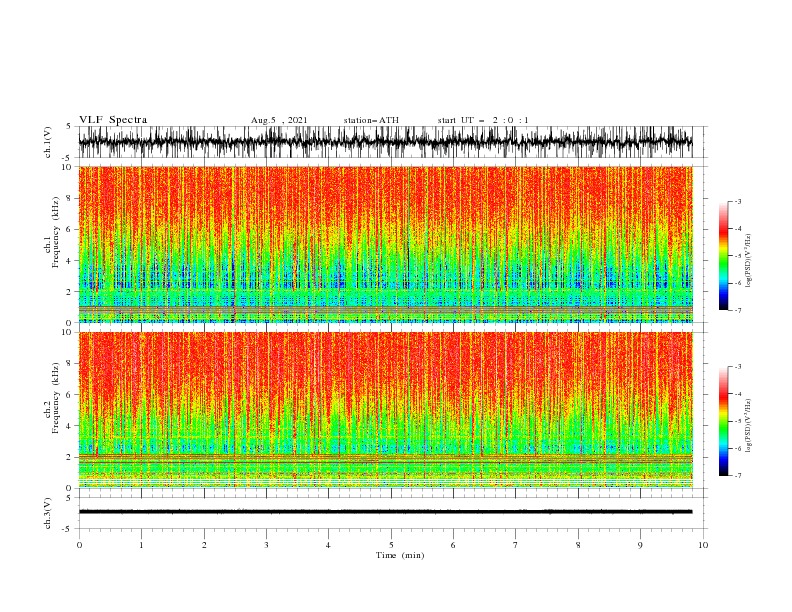Click the ch.2 frequency tick label "4"

point(69,426)
